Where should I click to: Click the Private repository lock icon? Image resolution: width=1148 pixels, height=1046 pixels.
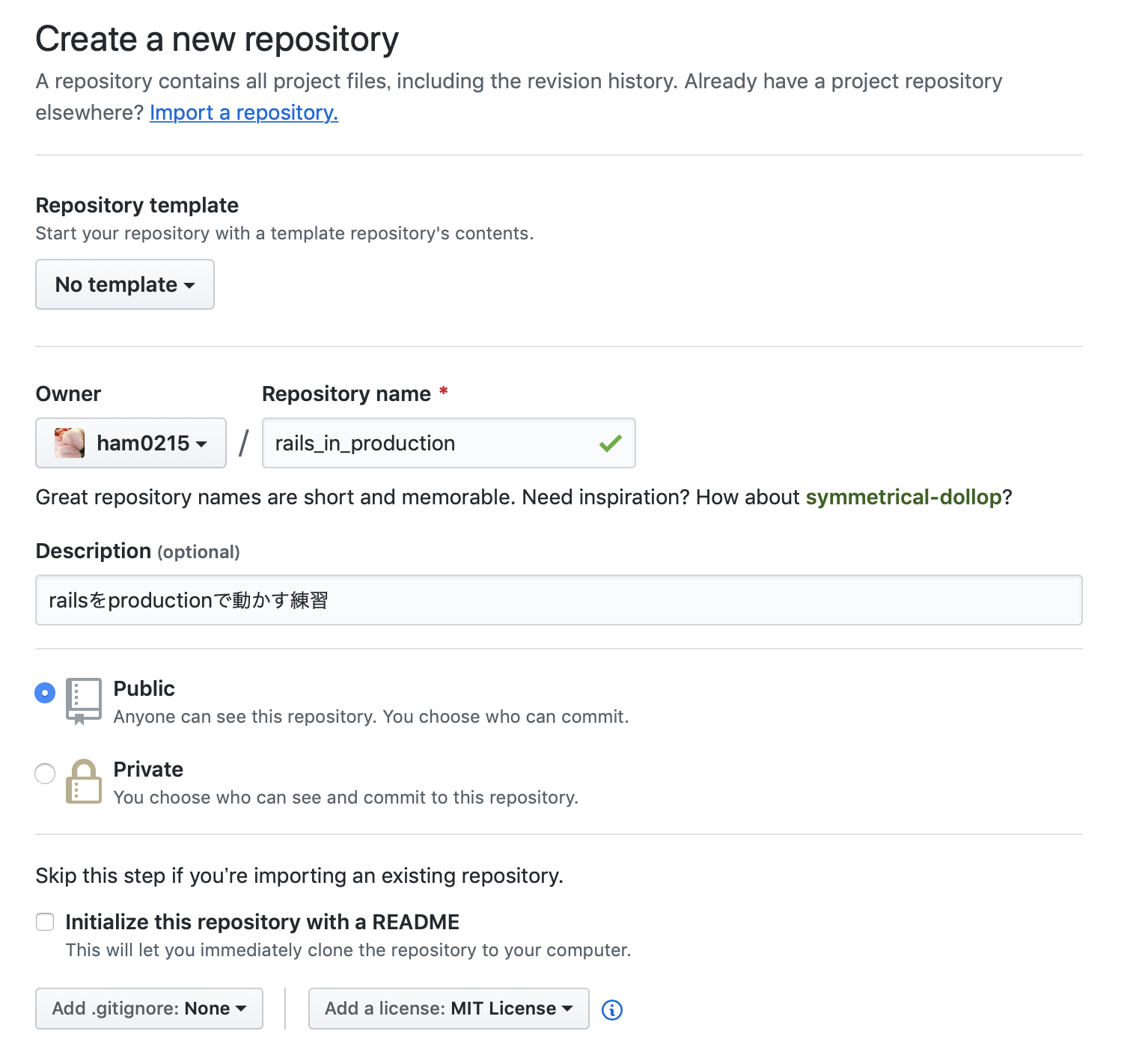tap(83, 781)
